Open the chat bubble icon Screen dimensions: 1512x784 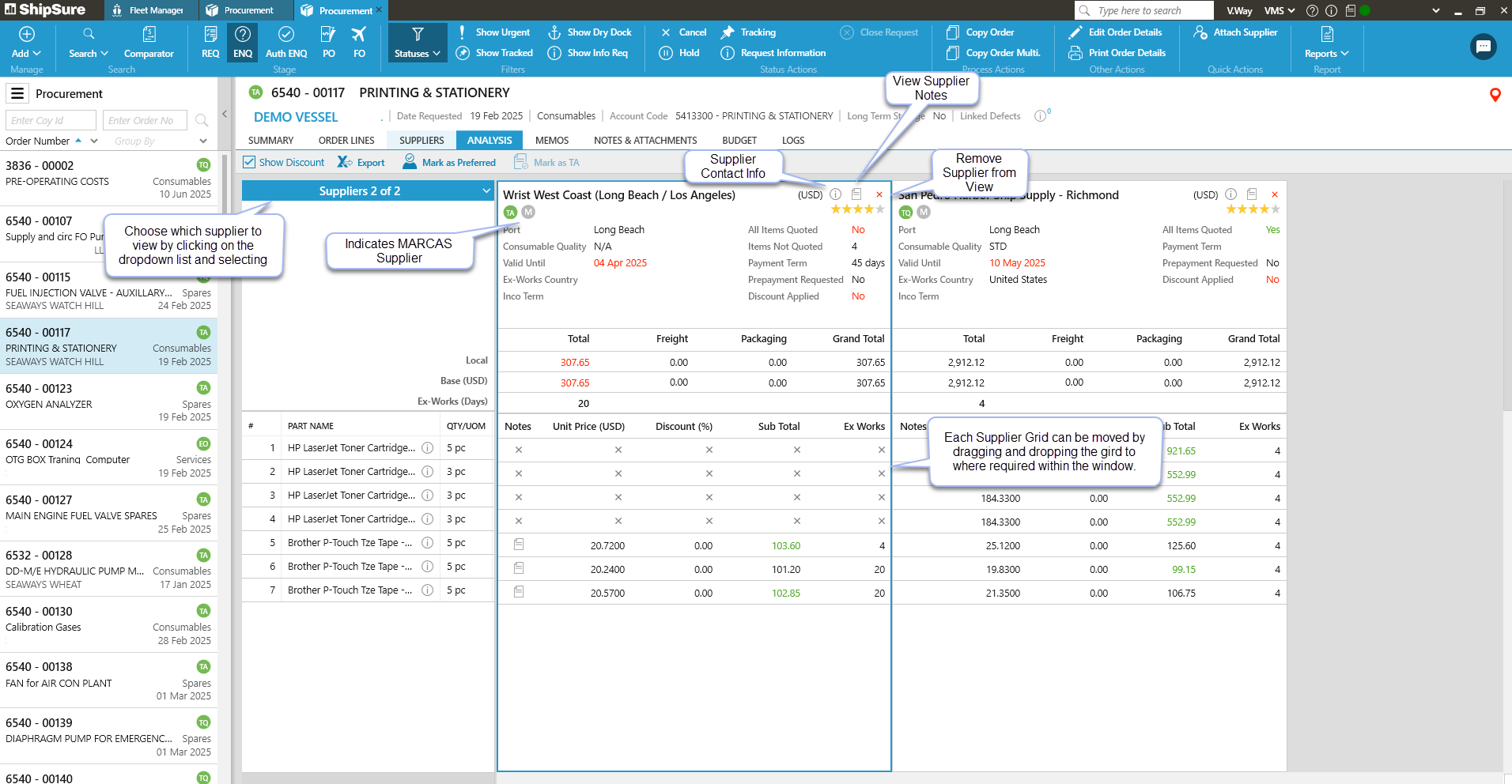coord(1483,47)
